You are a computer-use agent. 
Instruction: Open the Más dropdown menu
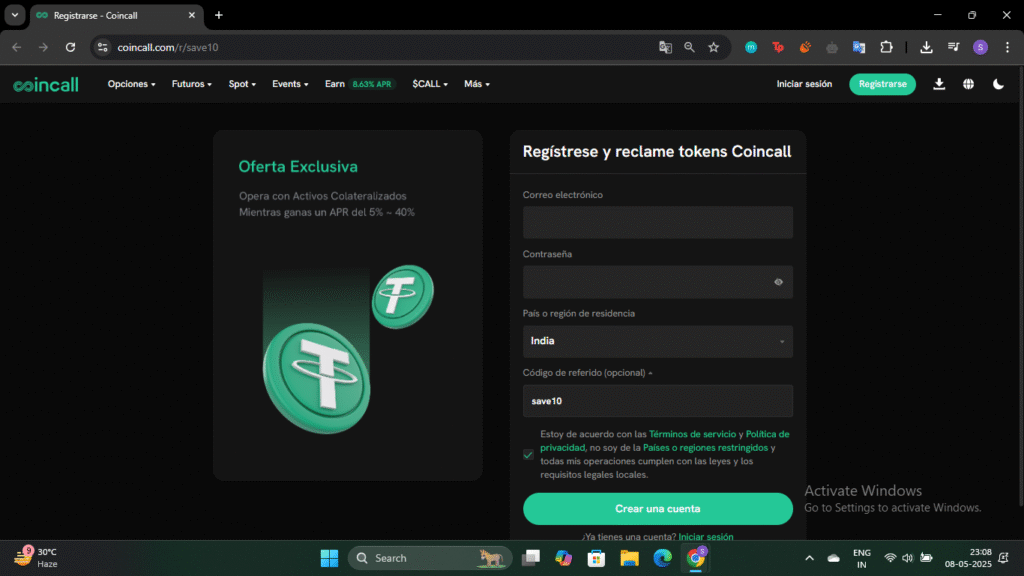(x=477, y=84)
